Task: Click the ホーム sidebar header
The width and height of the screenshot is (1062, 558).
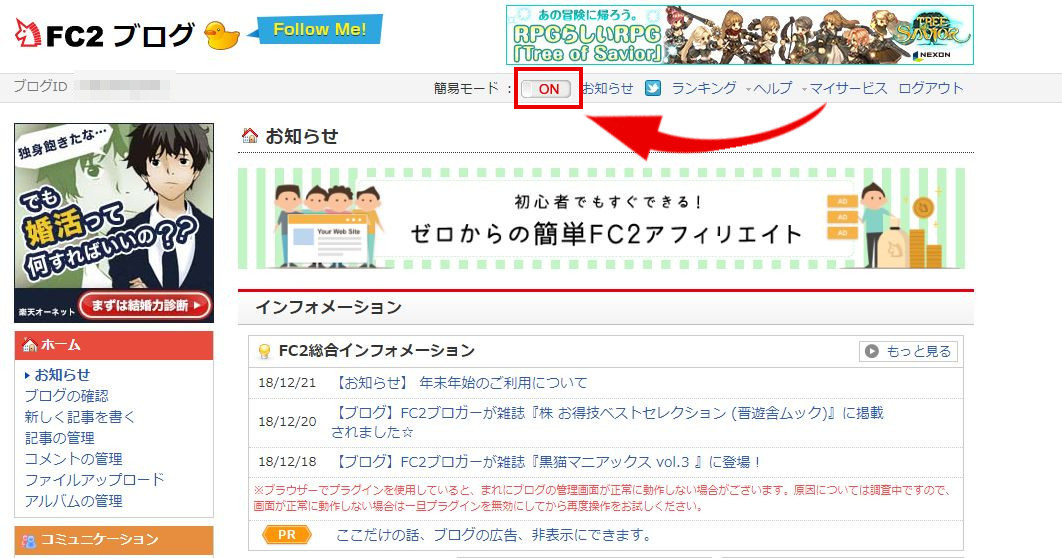Action: [x=114, y=345]
